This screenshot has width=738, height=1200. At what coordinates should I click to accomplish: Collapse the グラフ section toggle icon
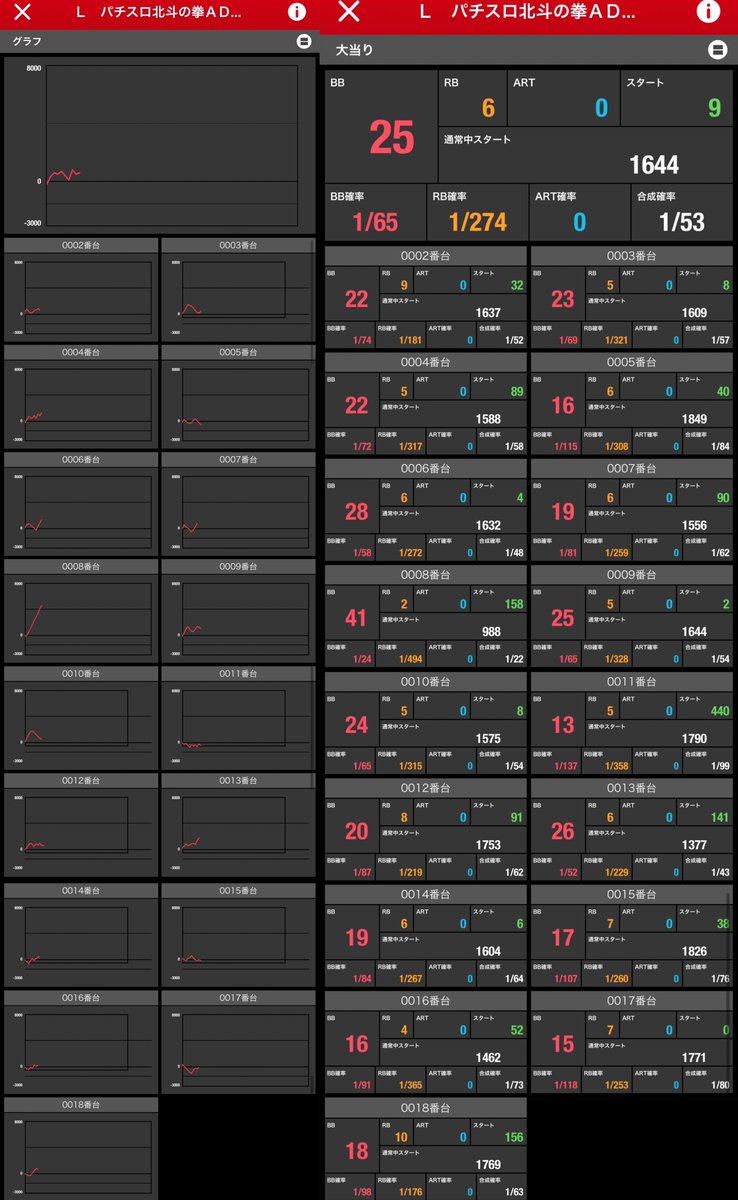pos(304,41)
